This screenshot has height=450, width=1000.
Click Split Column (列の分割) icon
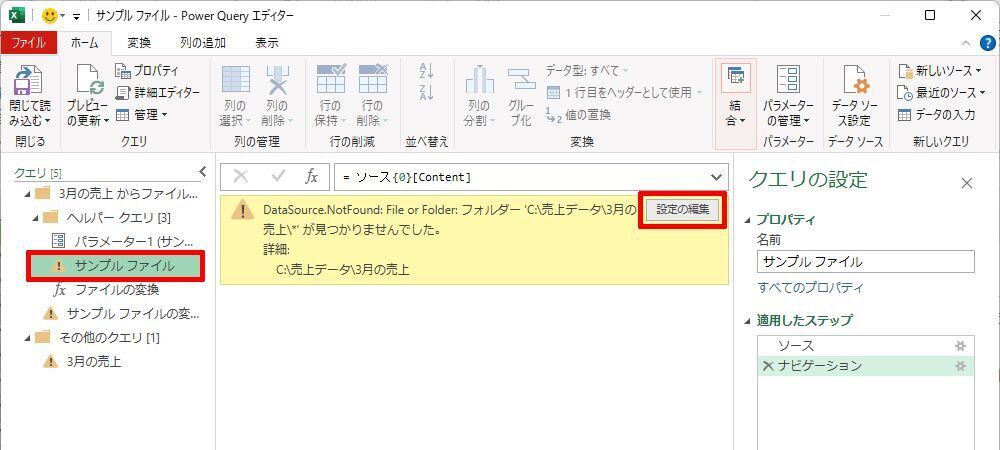480,79
